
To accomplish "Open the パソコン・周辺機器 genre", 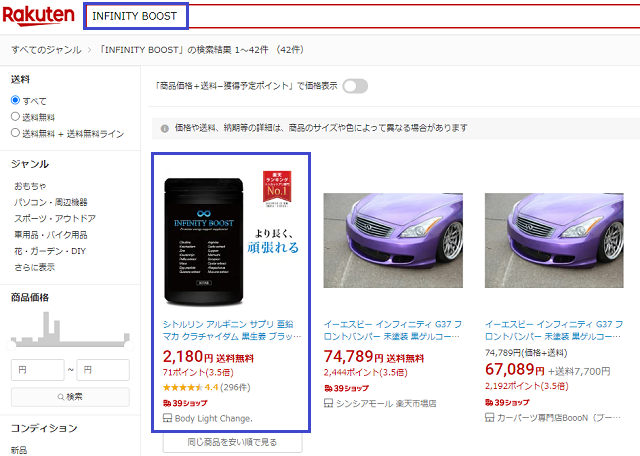I will click(x=51, y=202).
